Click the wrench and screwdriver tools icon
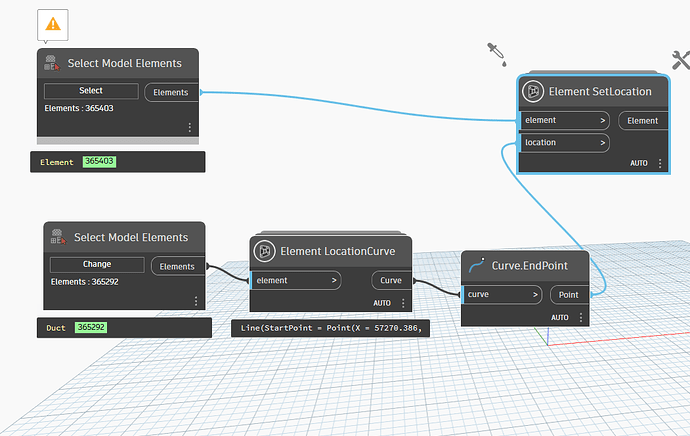690x436 pixels. [681, 60]
